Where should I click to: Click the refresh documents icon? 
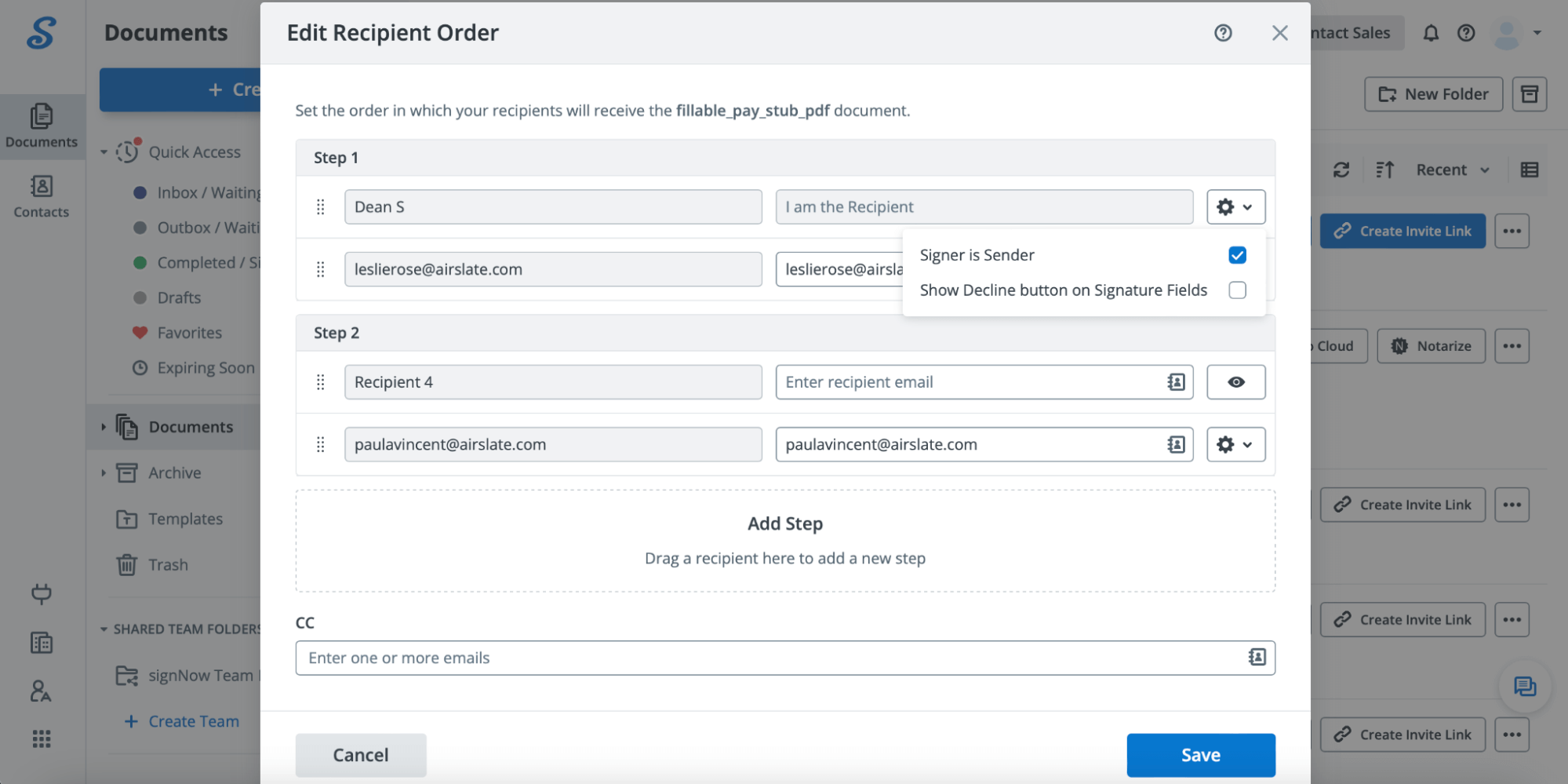[x=1341, y=170]
